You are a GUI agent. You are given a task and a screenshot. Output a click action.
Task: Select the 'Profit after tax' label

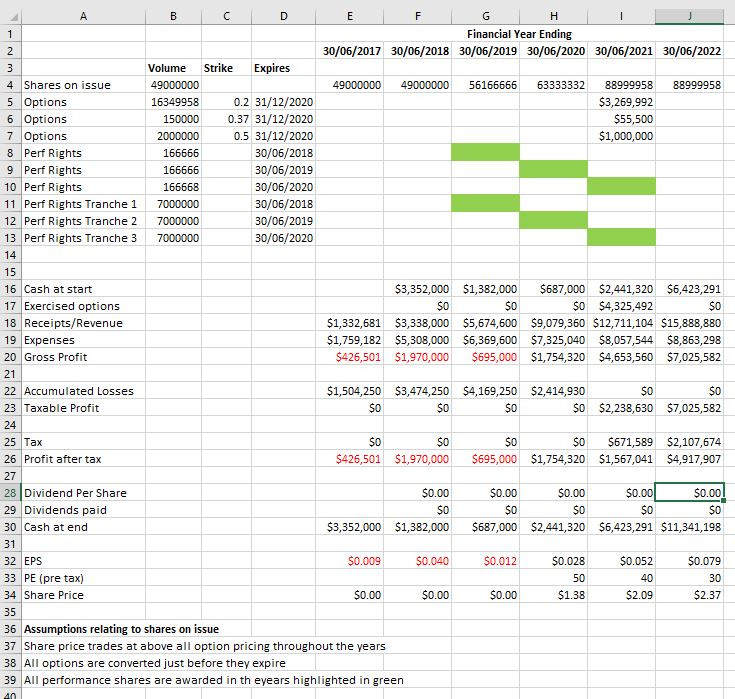coord(83,459)
